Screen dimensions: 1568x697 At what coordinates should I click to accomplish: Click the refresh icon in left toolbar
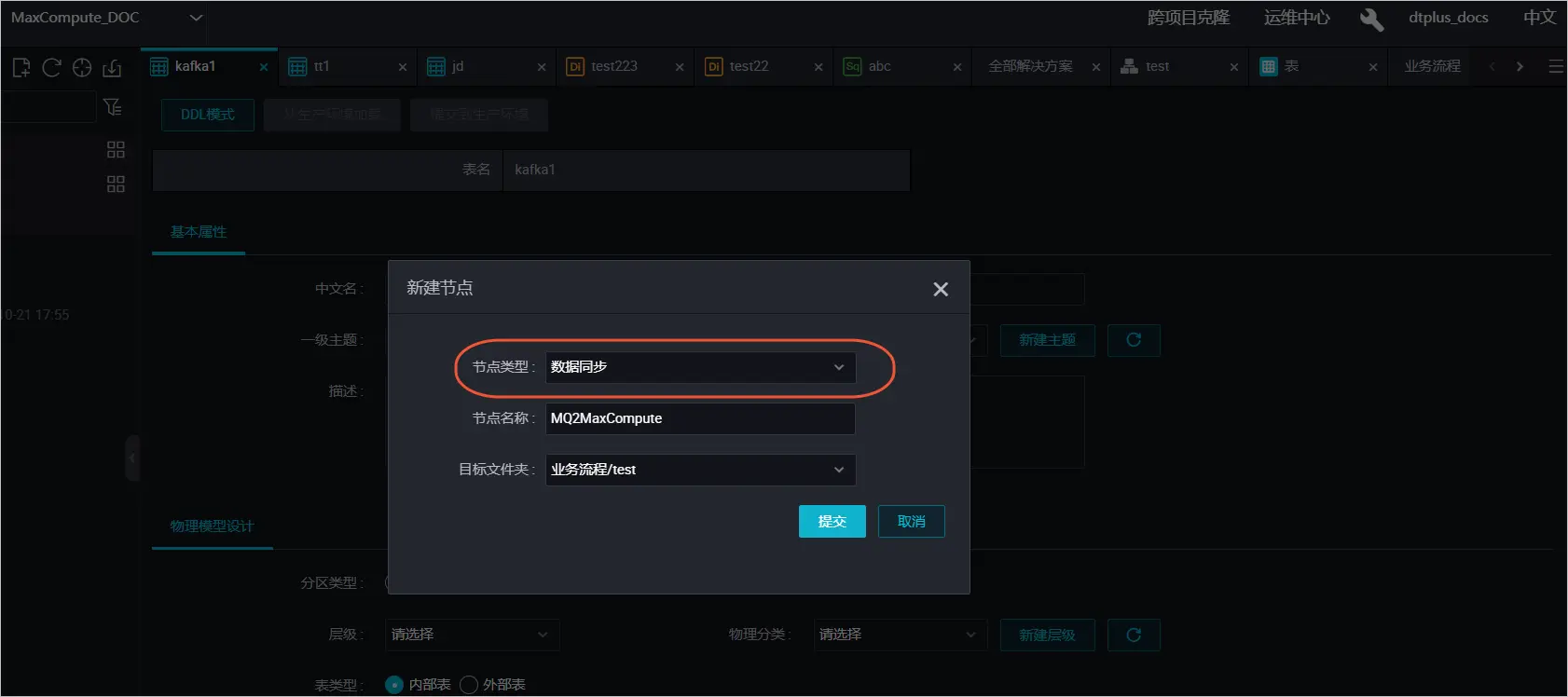pyautogui.click(x=51, y=67)
